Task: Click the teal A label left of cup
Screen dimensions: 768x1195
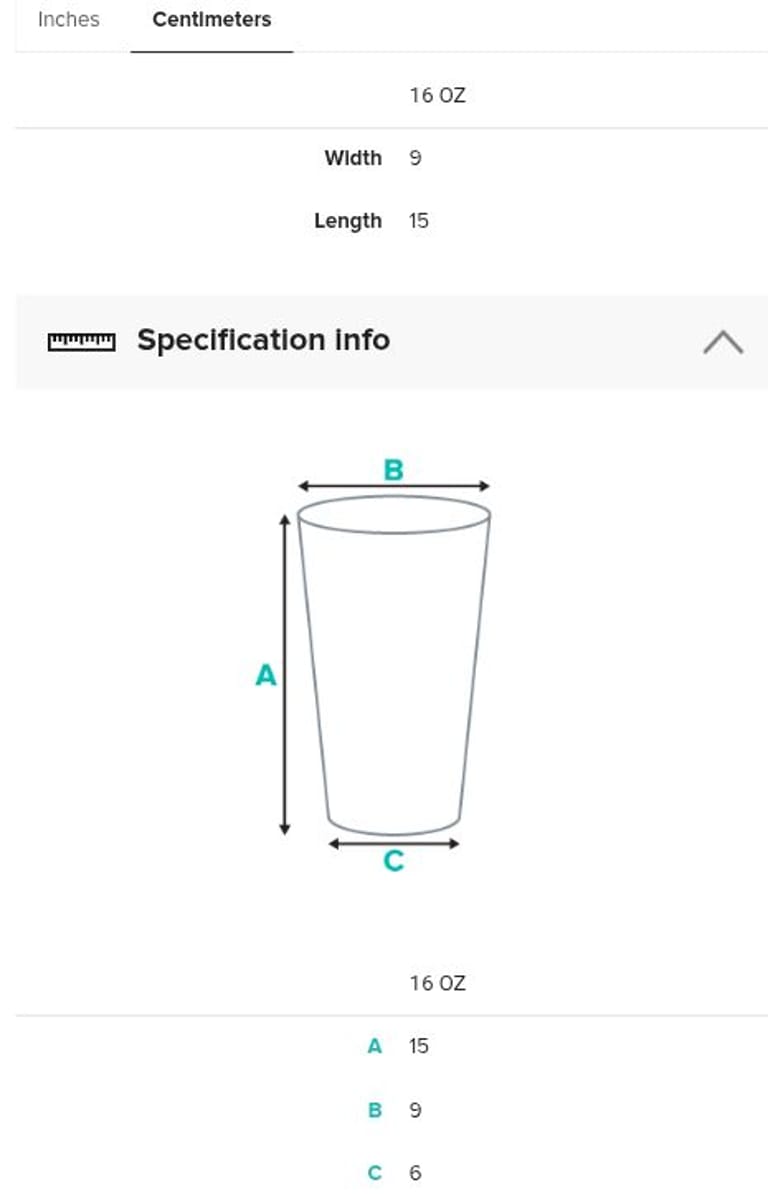Action: click(265, 675)
